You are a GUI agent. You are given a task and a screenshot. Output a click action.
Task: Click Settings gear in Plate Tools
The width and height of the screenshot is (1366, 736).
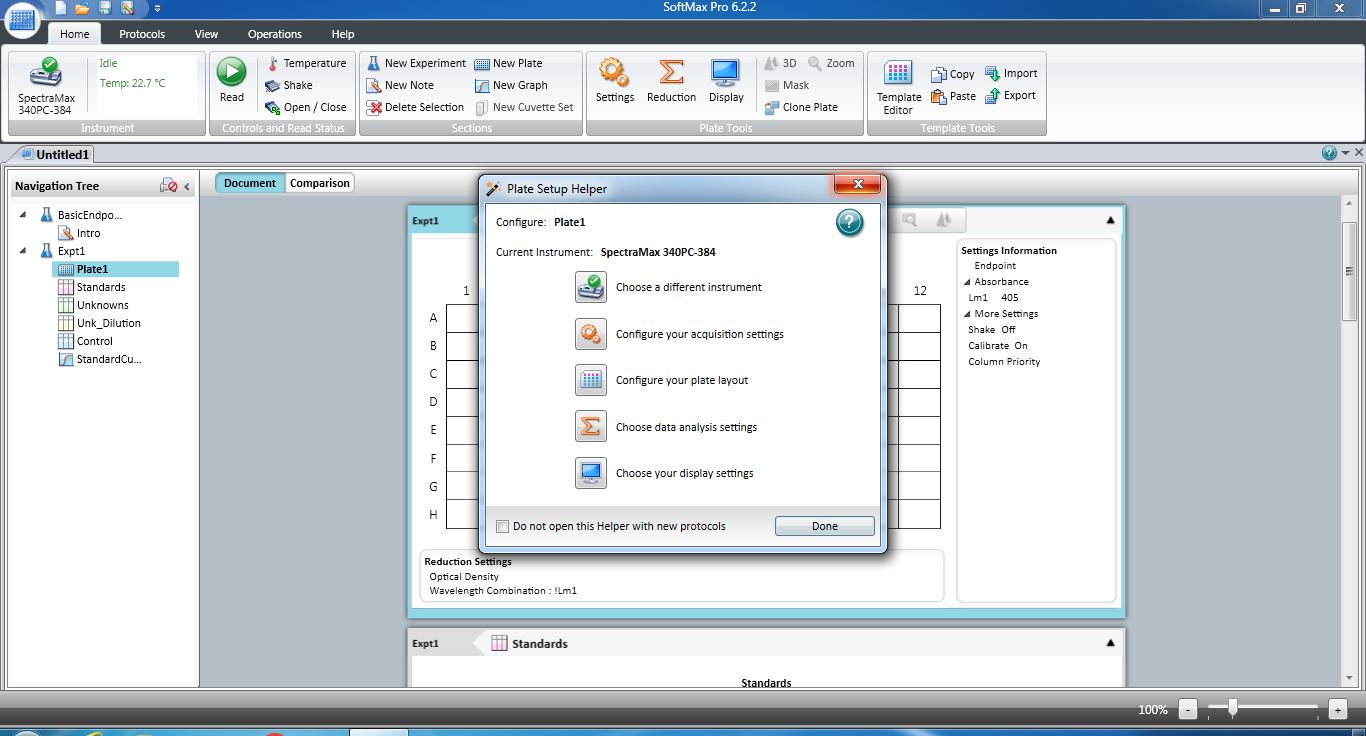coord(614,80)
